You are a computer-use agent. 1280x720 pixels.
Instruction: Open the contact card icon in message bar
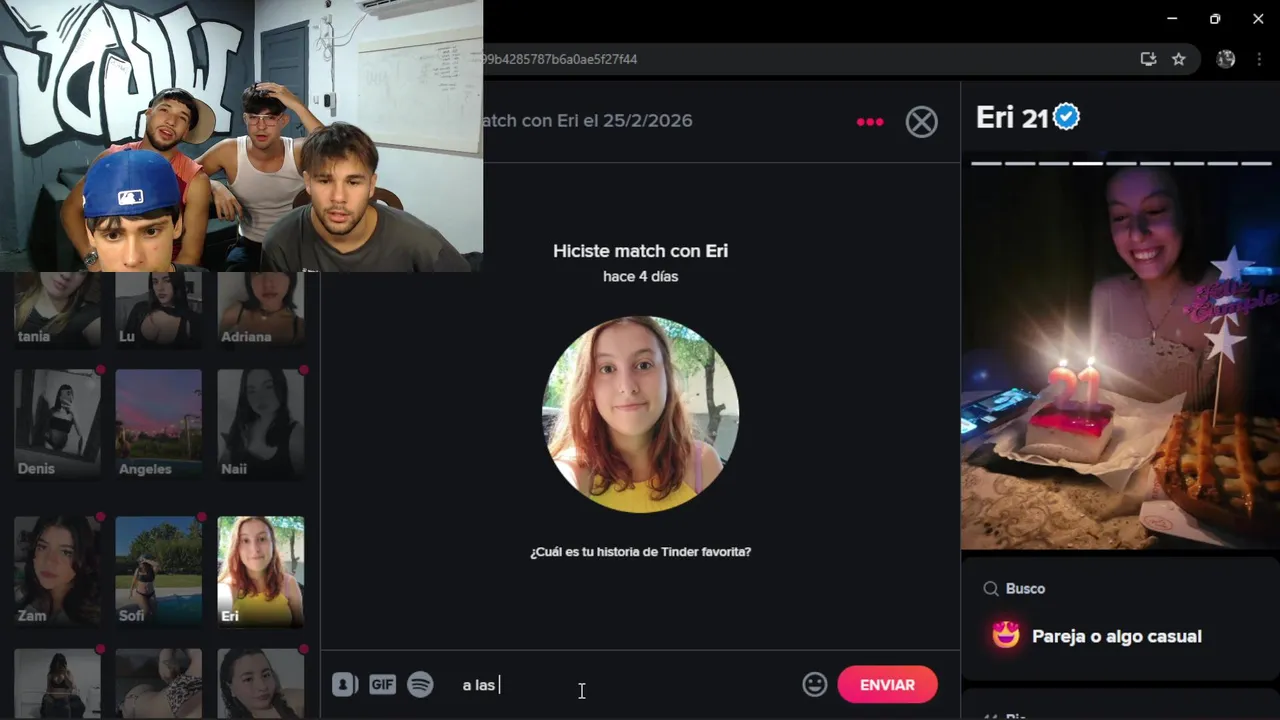click(x=345, y=685)
